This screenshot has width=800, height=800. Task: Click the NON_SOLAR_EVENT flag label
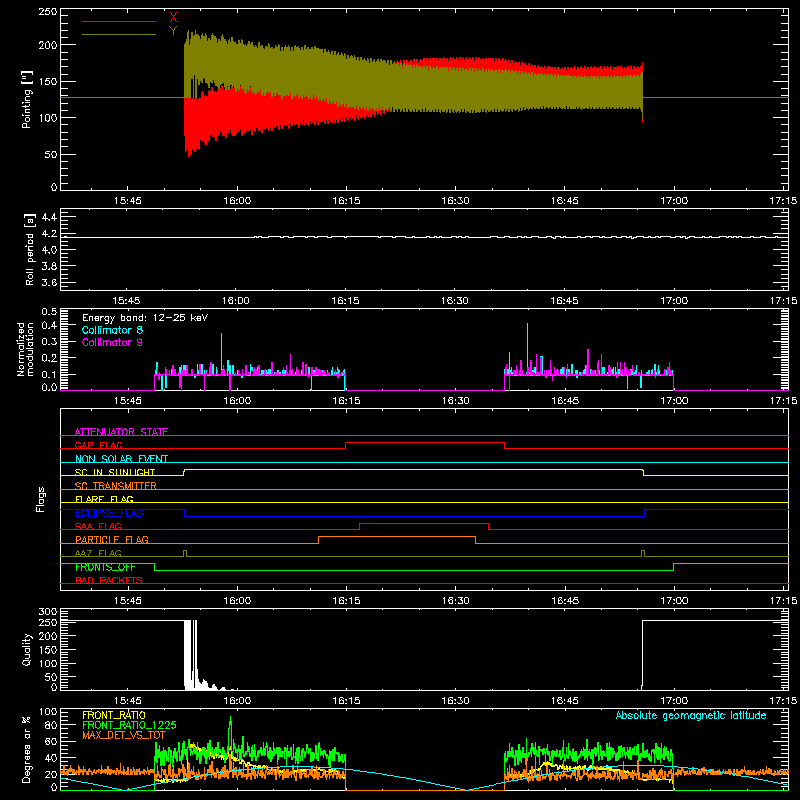pos(121,459)
